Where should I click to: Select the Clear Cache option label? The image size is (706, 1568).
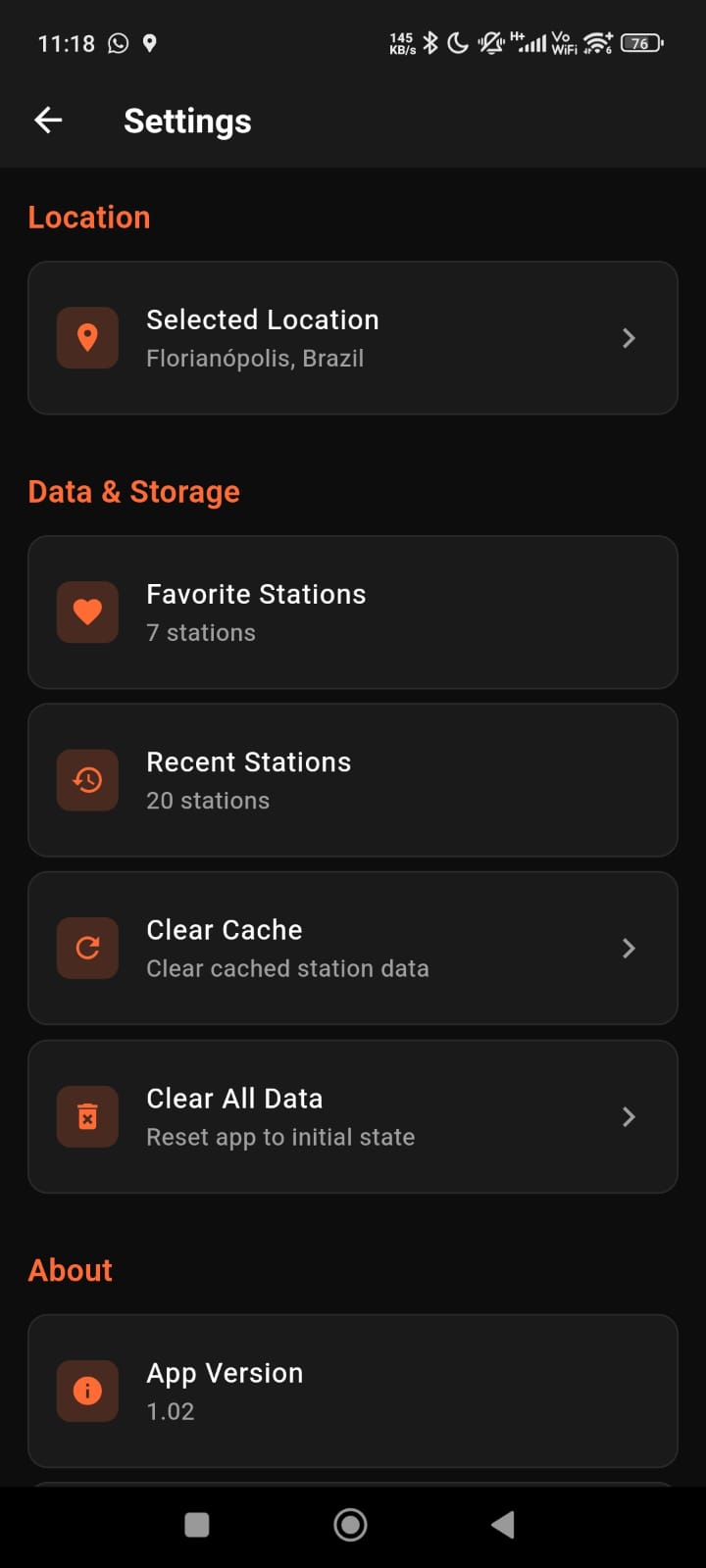point(225,930)
